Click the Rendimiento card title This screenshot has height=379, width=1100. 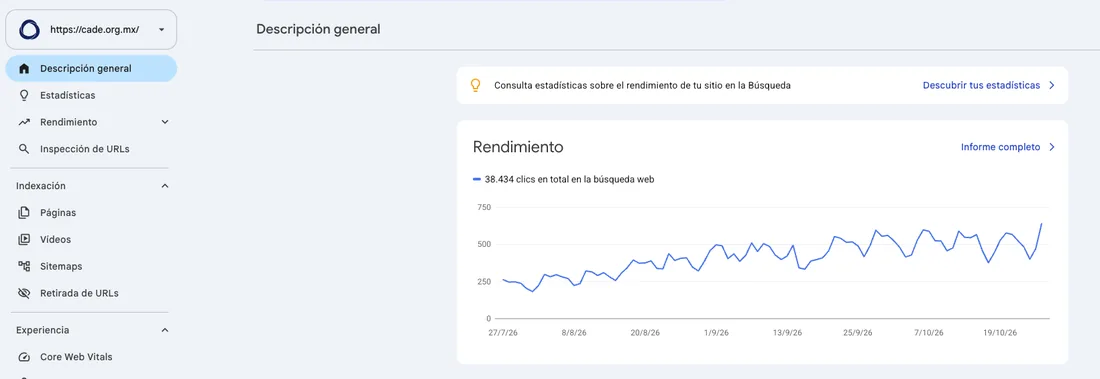518,147
